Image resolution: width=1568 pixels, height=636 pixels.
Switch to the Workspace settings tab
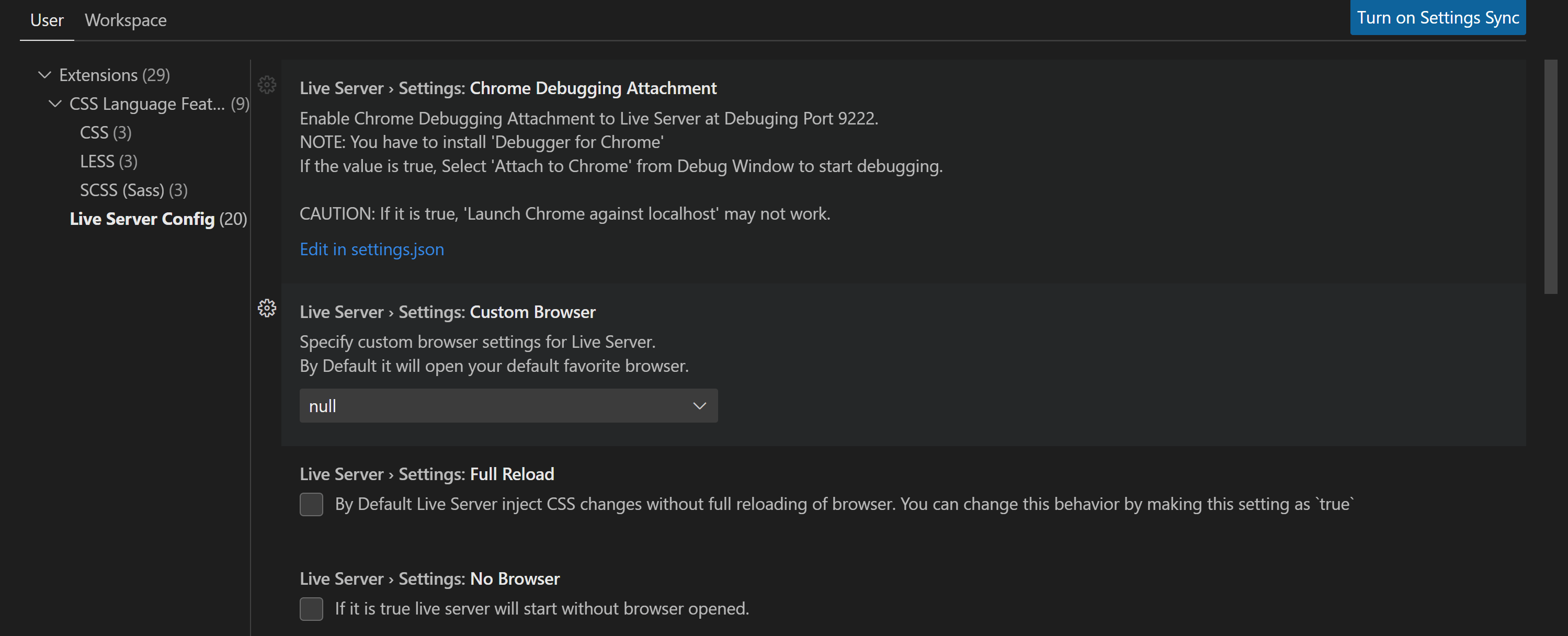tap(126, 20)
